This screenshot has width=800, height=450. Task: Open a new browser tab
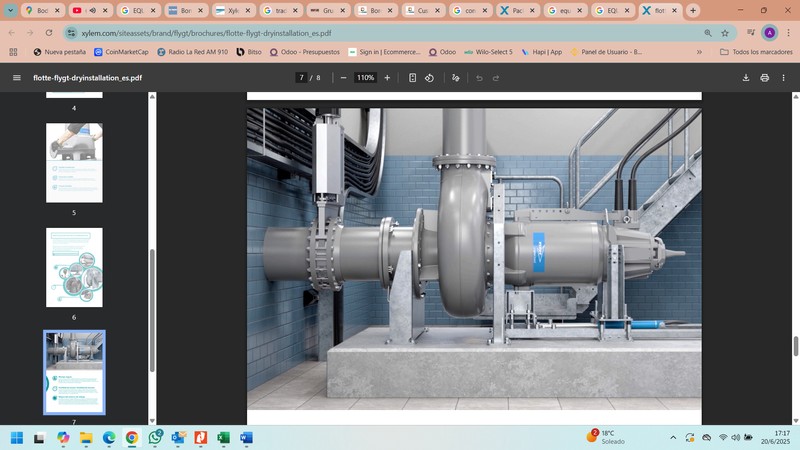(x=693, y=10)
